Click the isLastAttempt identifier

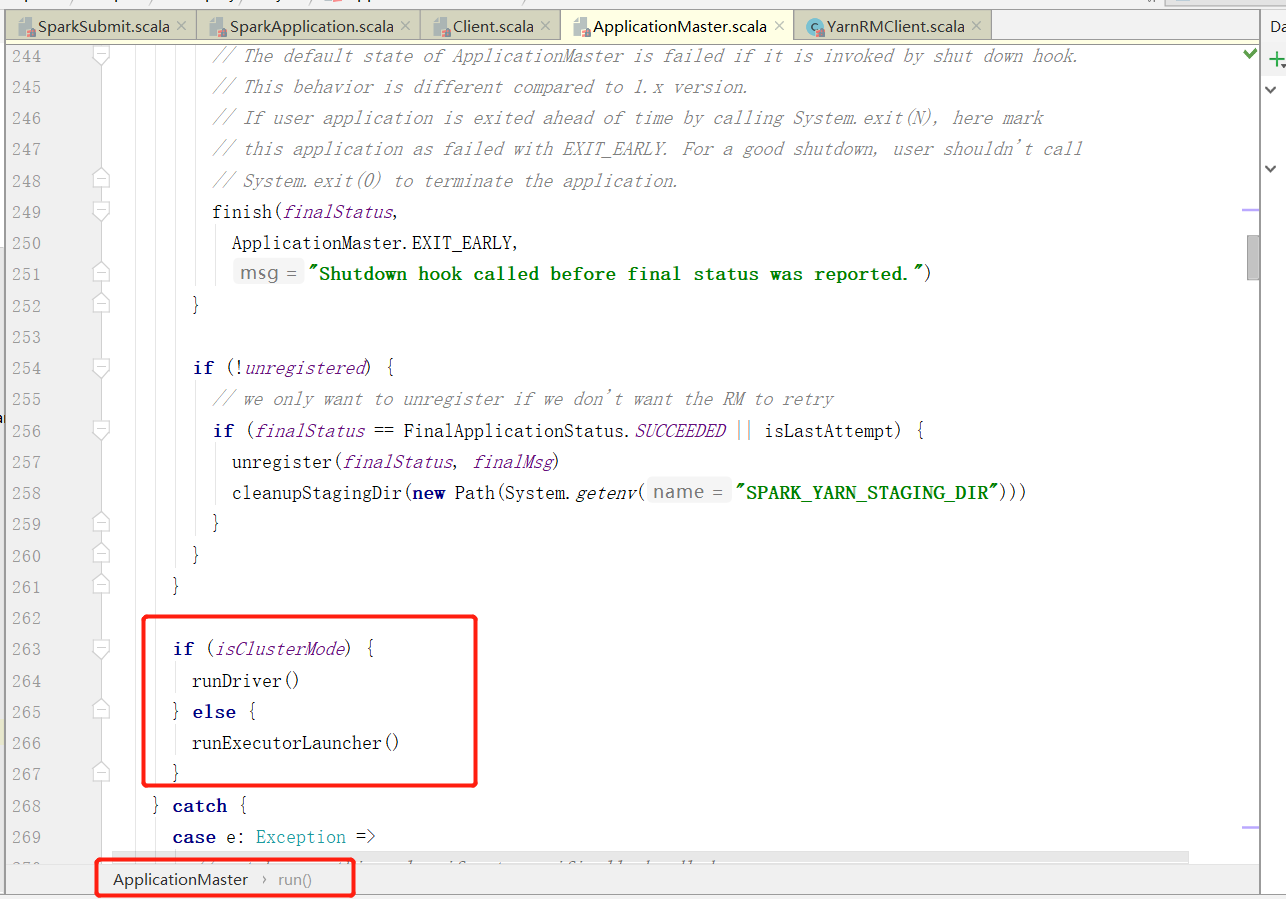827,430
